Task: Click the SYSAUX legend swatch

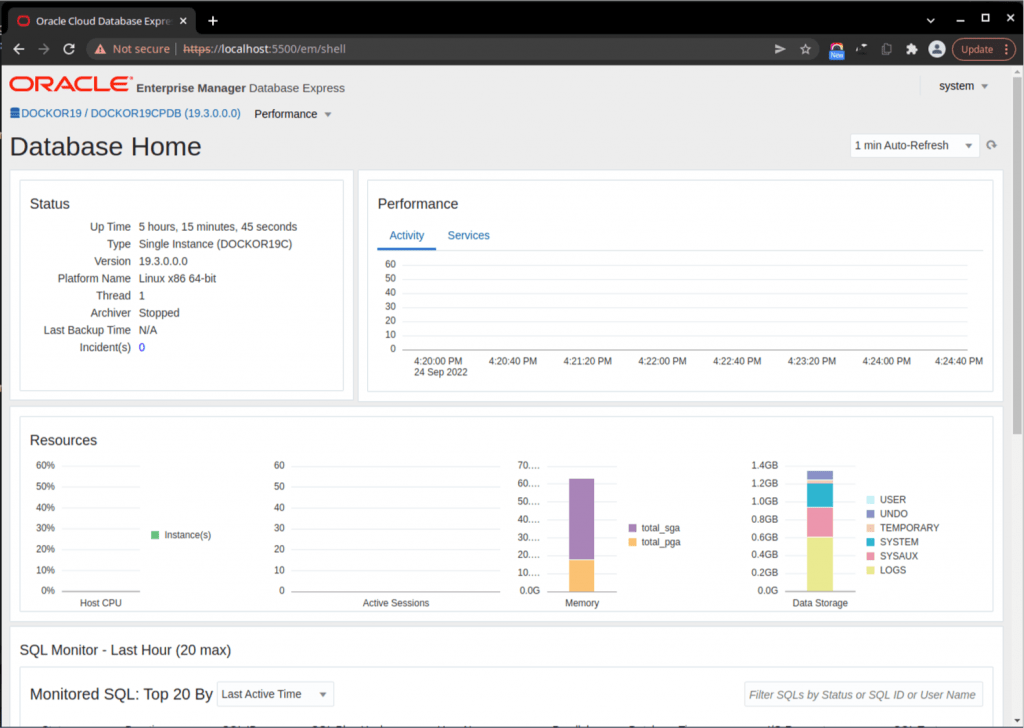Action: tap(870, 556)
